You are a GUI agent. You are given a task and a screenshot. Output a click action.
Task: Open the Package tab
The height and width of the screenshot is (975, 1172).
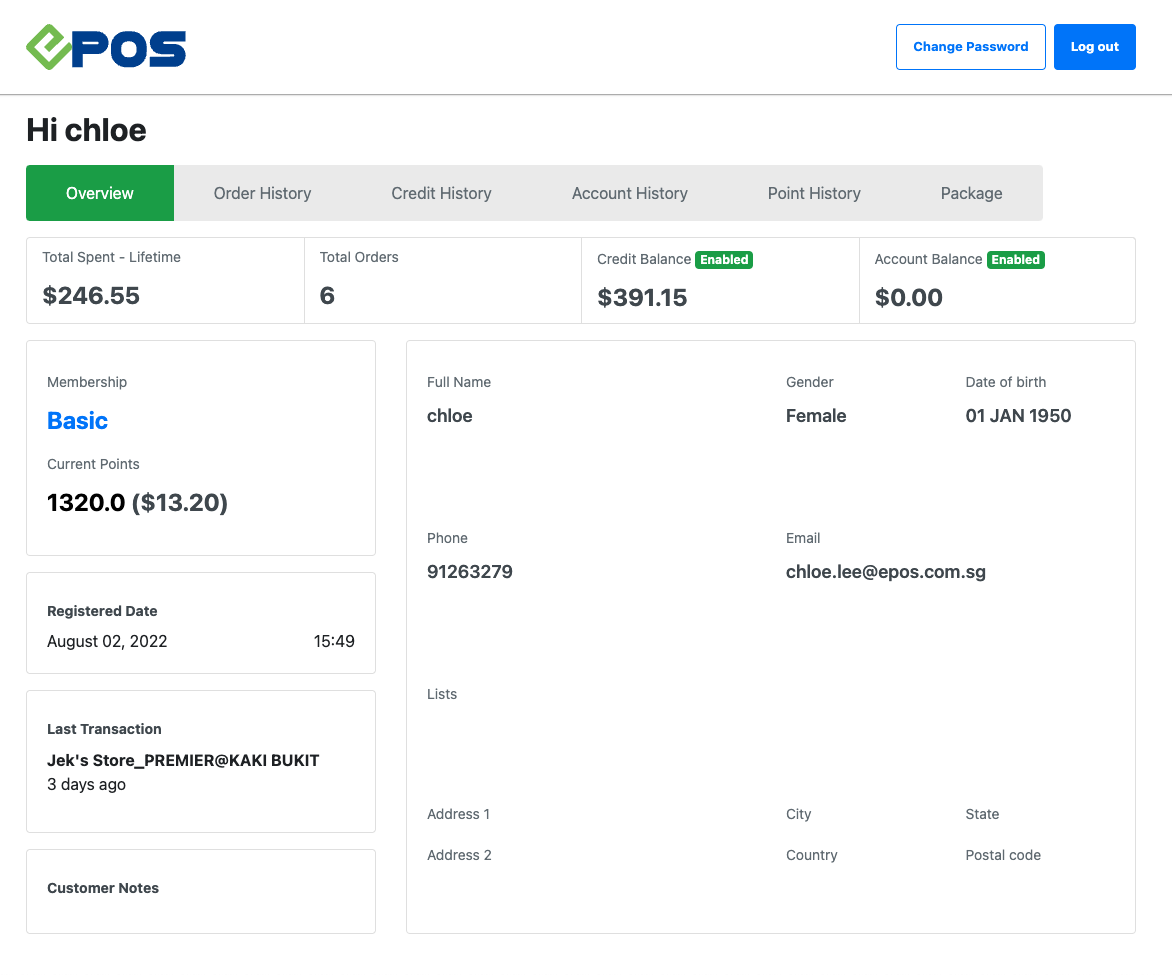971,193
